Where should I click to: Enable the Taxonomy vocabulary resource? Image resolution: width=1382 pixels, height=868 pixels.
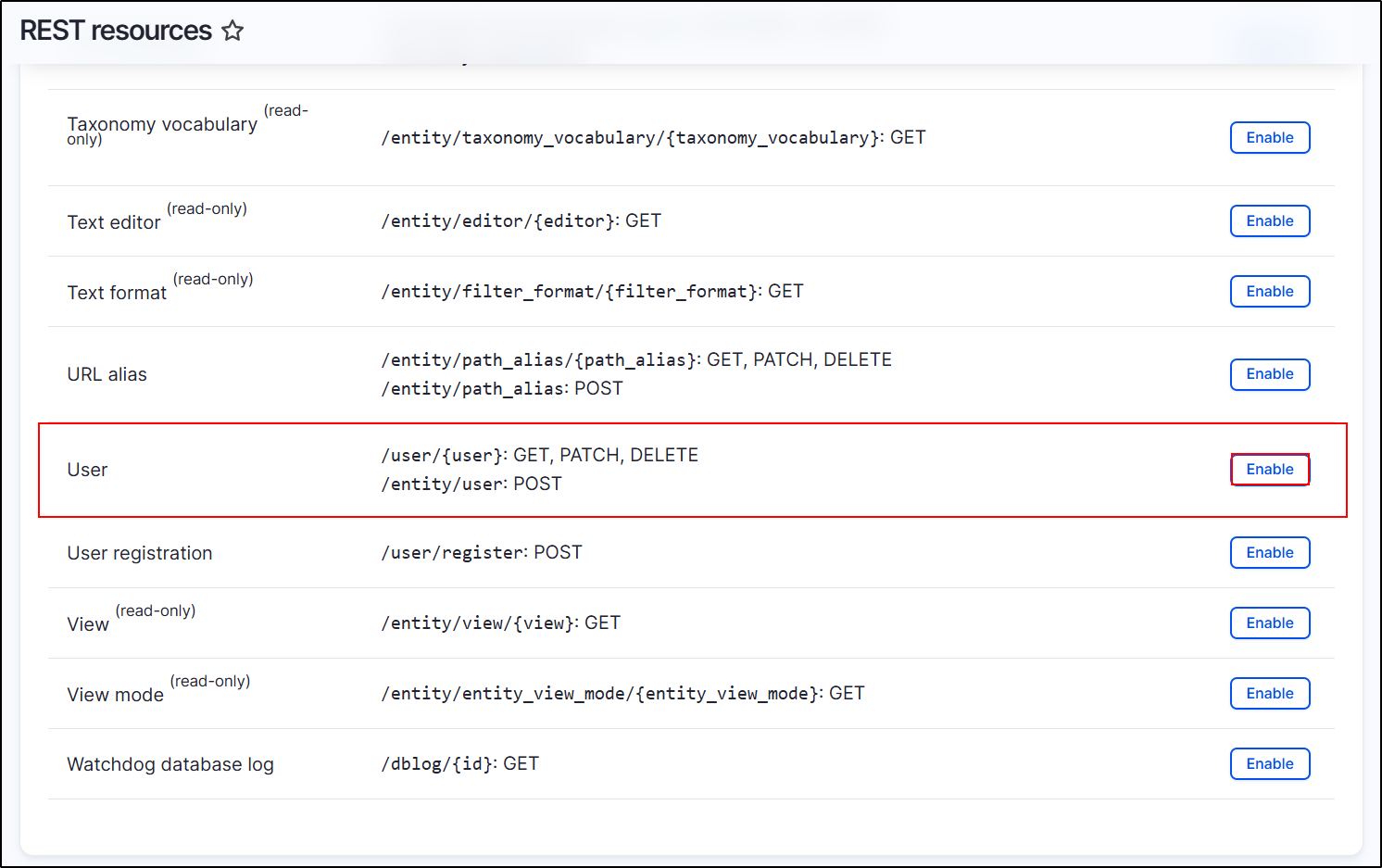tap(1269, 137)
